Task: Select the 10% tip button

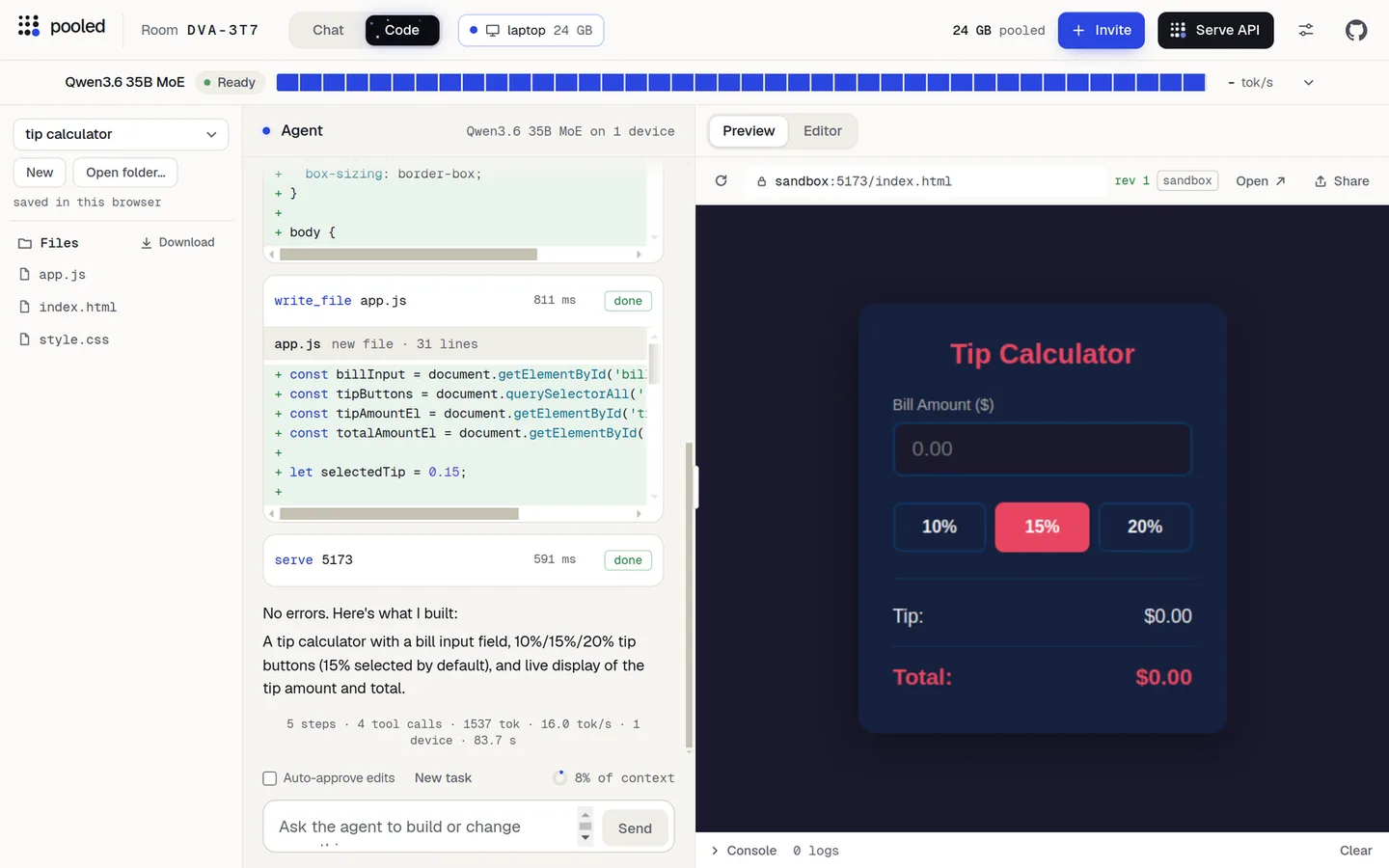Action: pos(940,527)
